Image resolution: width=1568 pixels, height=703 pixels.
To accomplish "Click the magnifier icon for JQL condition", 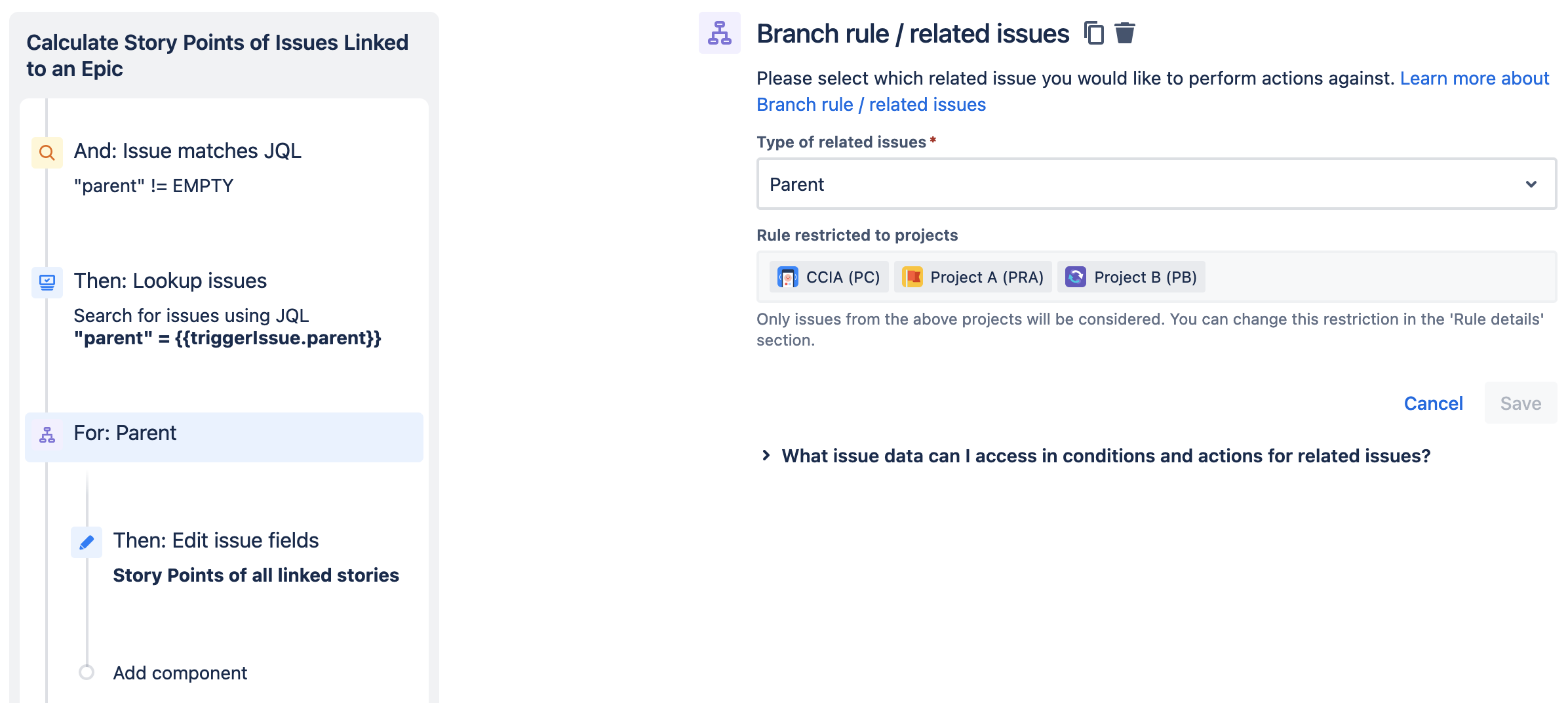I will (x=47, y=153).
